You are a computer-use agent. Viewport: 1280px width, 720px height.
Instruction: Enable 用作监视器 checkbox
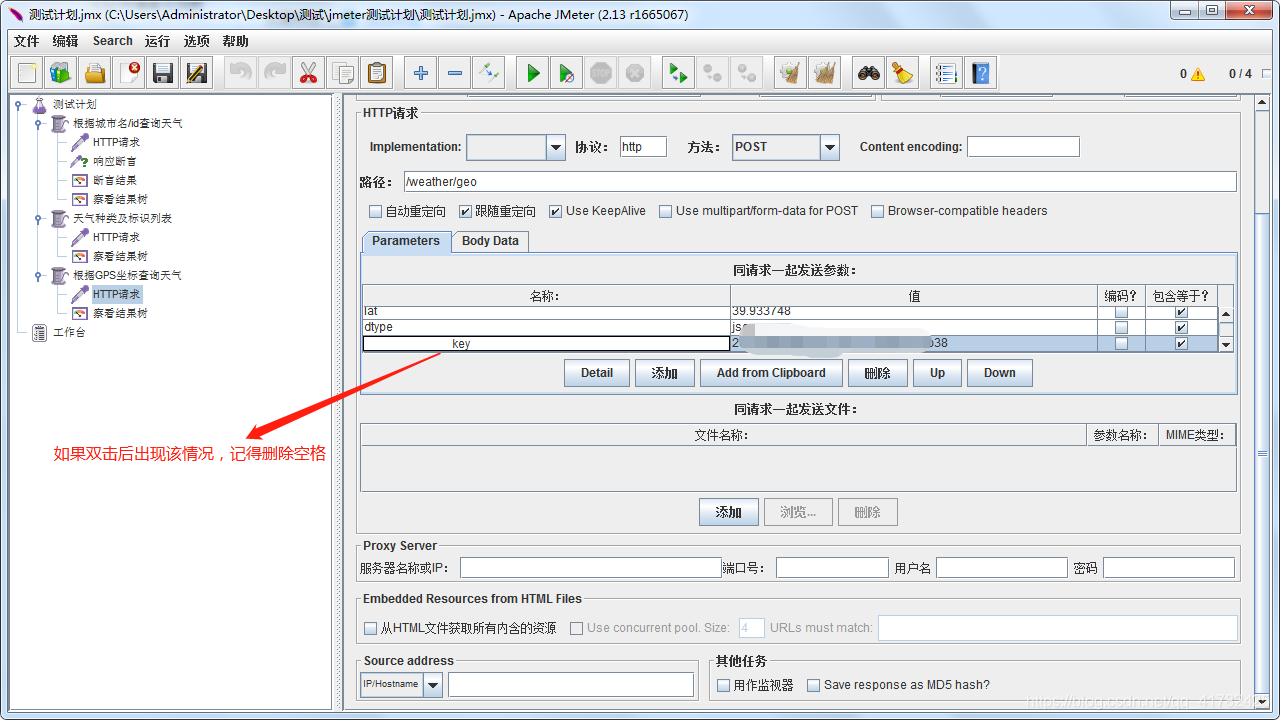(x=724, y=685)
